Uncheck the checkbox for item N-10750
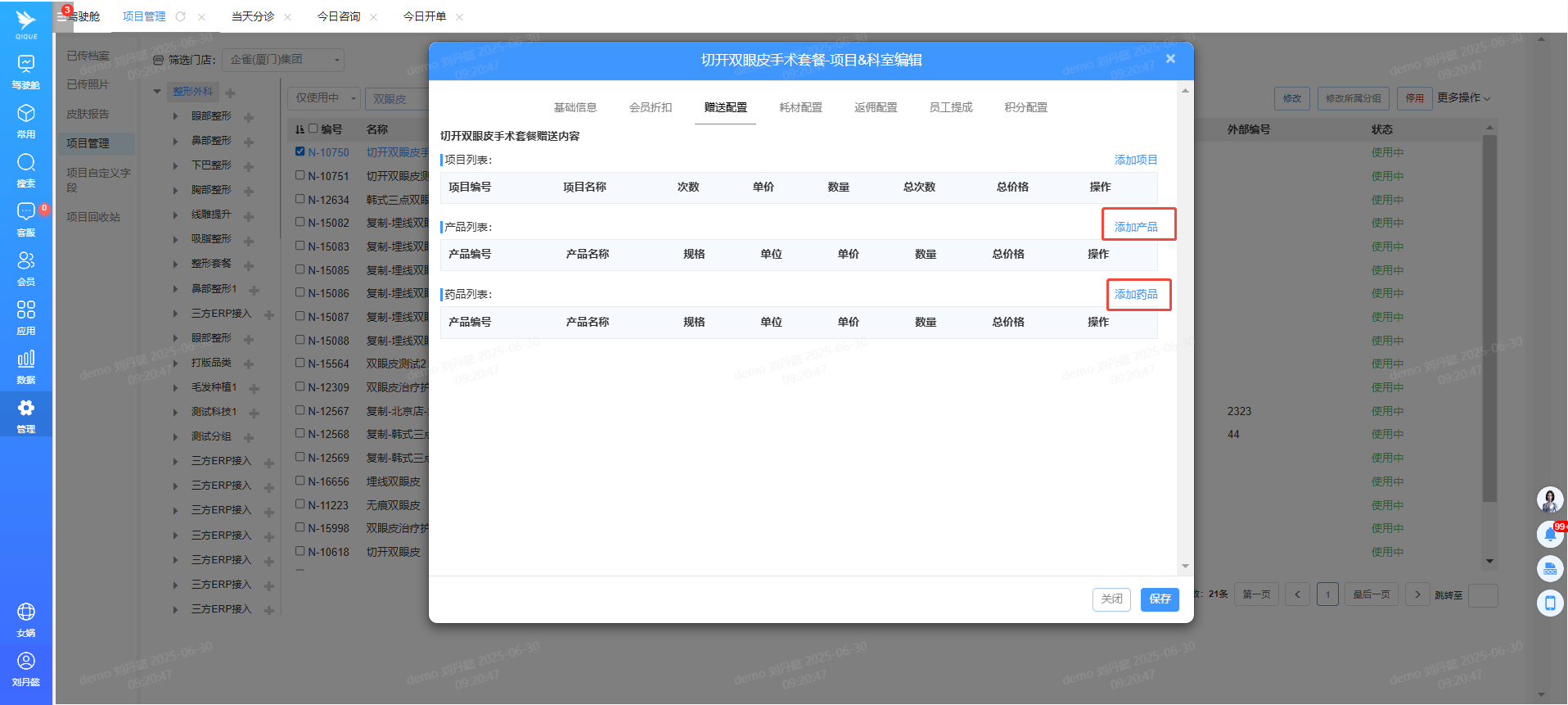The width and height of the screenshot is (1568, 705). 300,151
